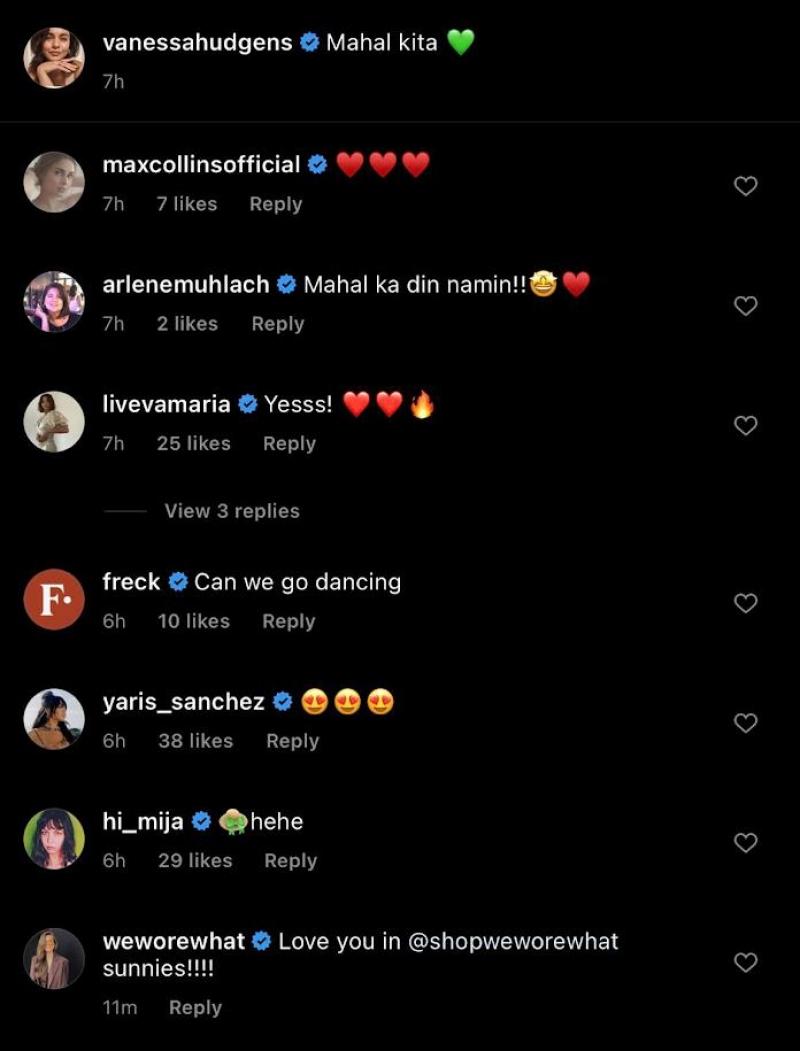Like yaris_sanchez's heart-eyes comment
800x1051 pixels.
click(x=744, y=722)
